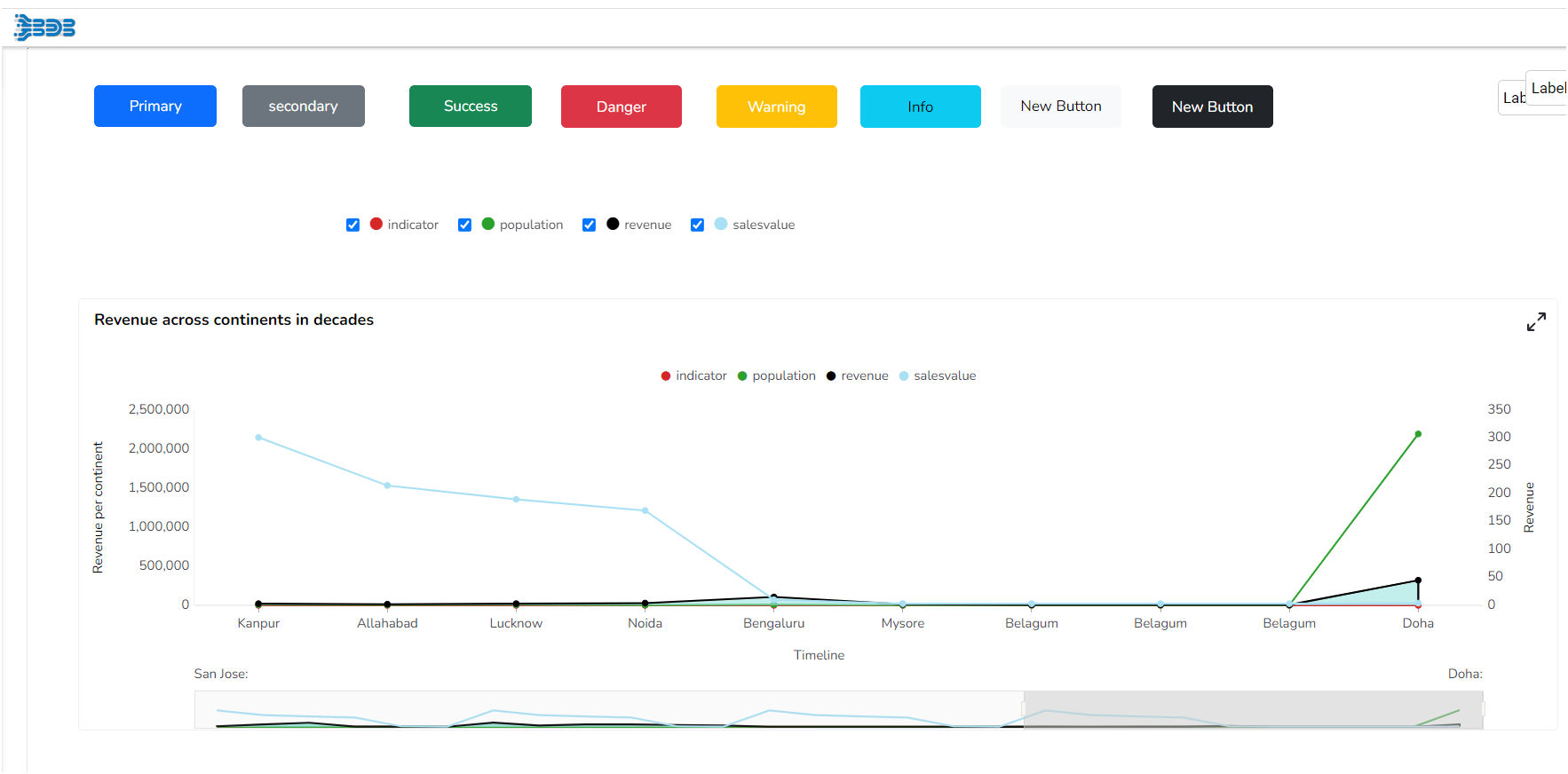Screen dimensions: 1568x774
Task: Click the green population dot beside its checkbox
Action: point(488,224)
